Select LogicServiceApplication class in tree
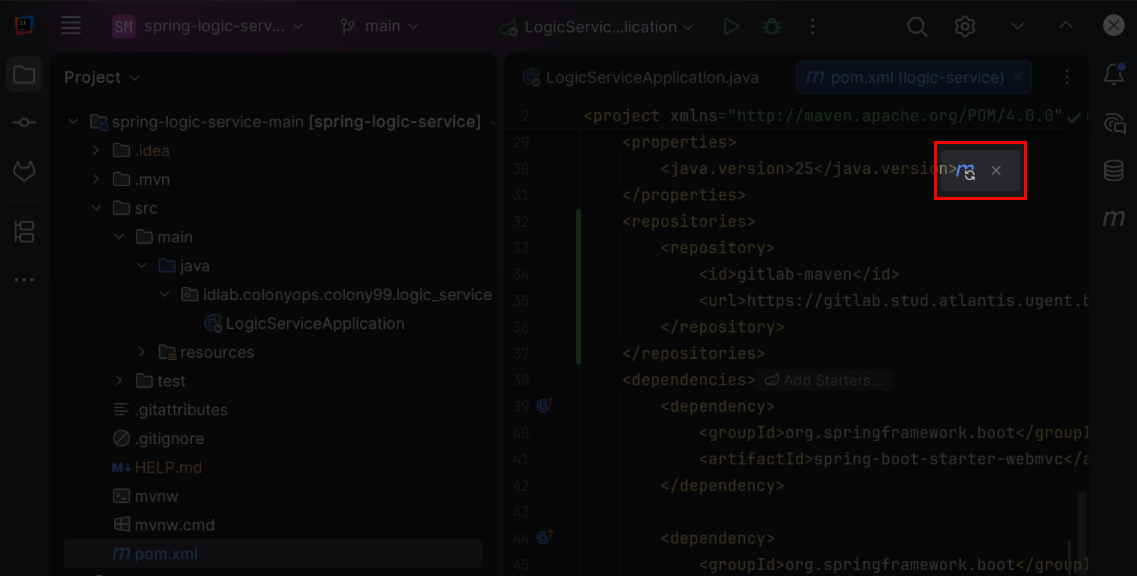Screen dimensions: 1137x576 (x=305, y=324)
